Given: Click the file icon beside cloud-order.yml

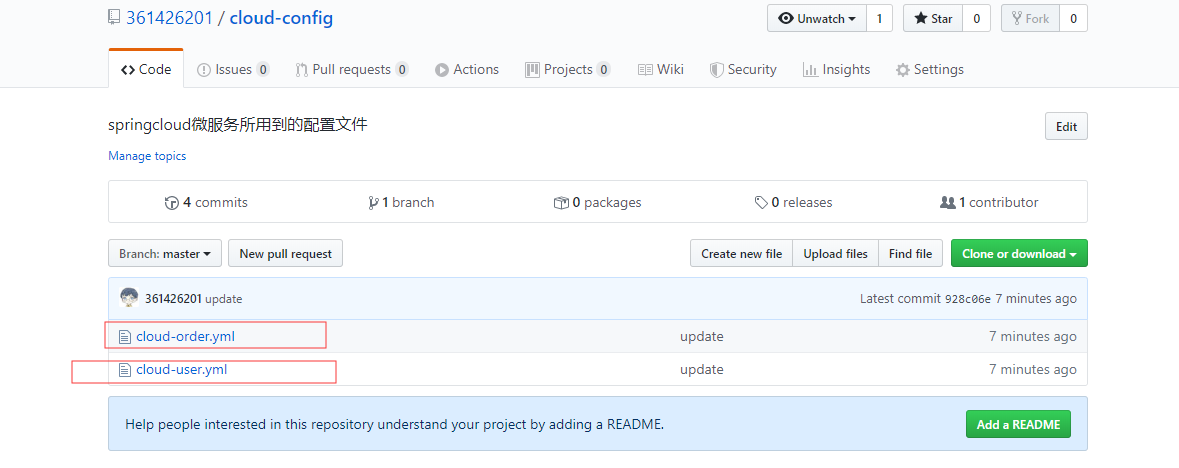Looking at the screenshot, I should pos(125,336).
